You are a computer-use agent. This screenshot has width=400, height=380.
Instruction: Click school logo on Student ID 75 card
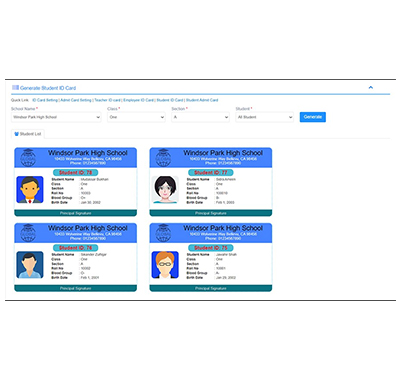pyautogui.click(x=163, y=233)
